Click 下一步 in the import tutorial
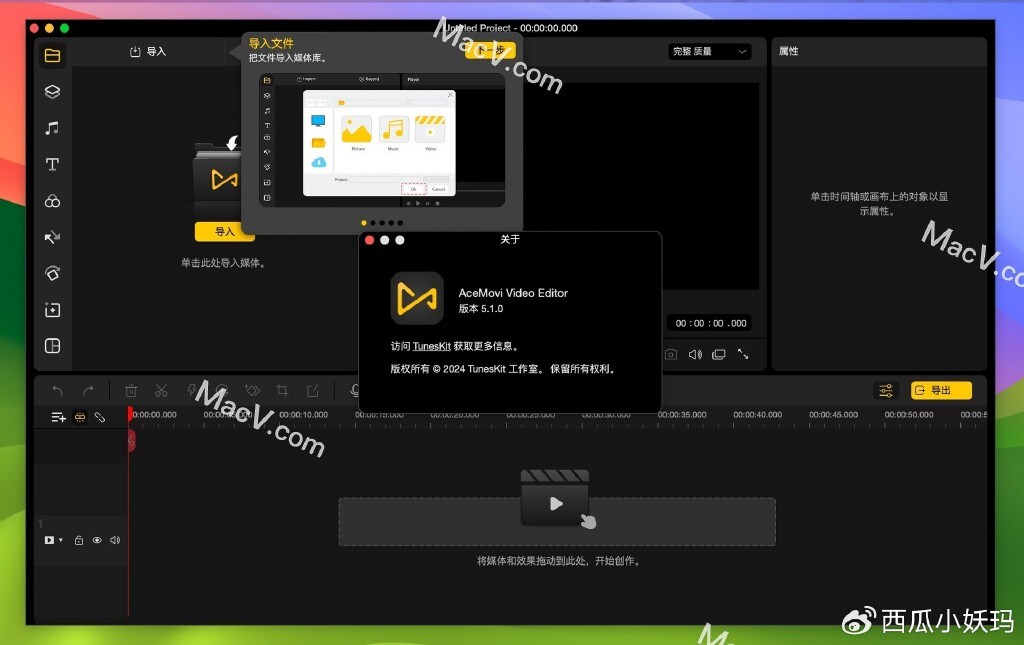1024x645 pixels. coord(490,50)
